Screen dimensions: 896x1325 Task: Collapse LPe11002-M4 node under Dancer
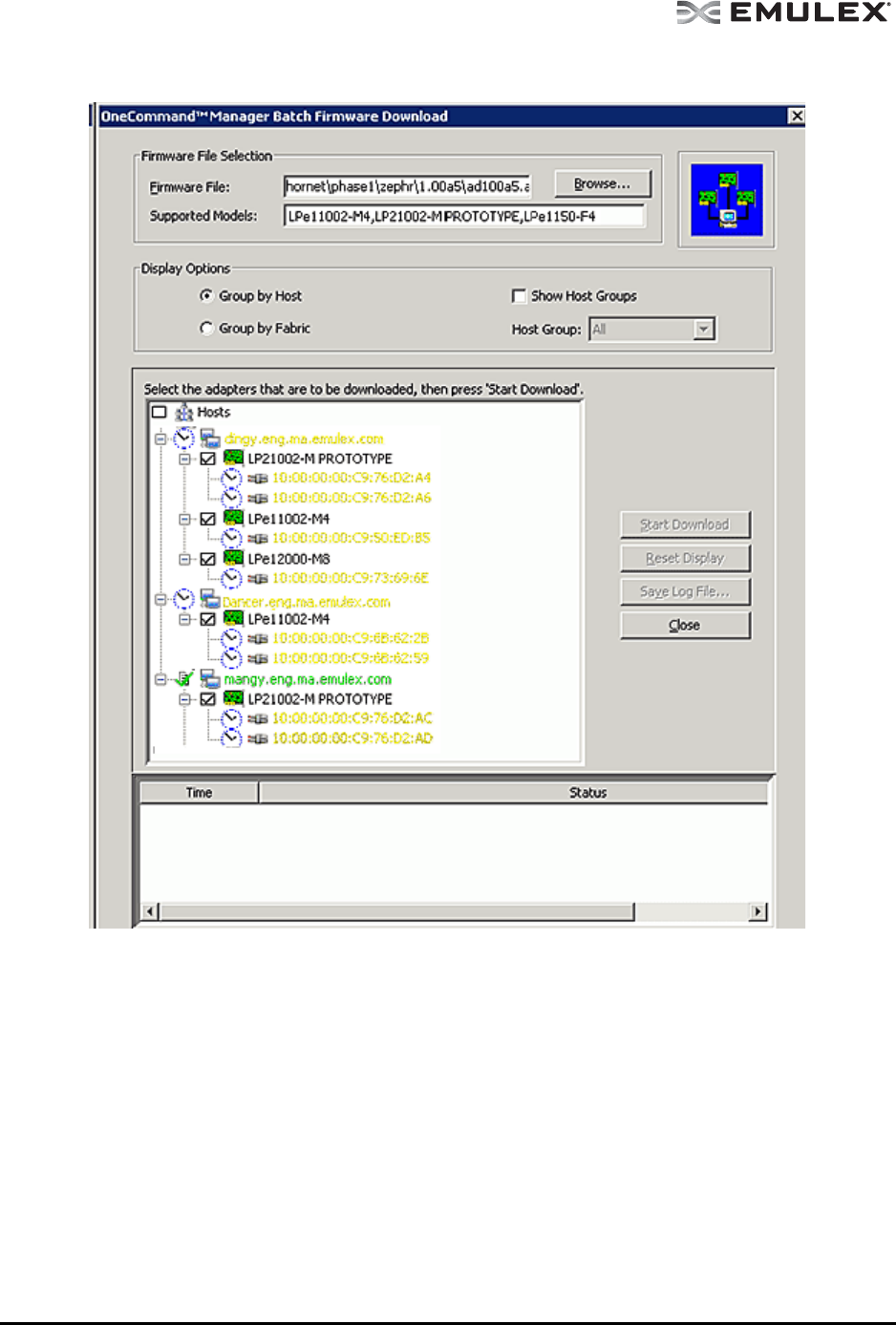tap(184, 619)
